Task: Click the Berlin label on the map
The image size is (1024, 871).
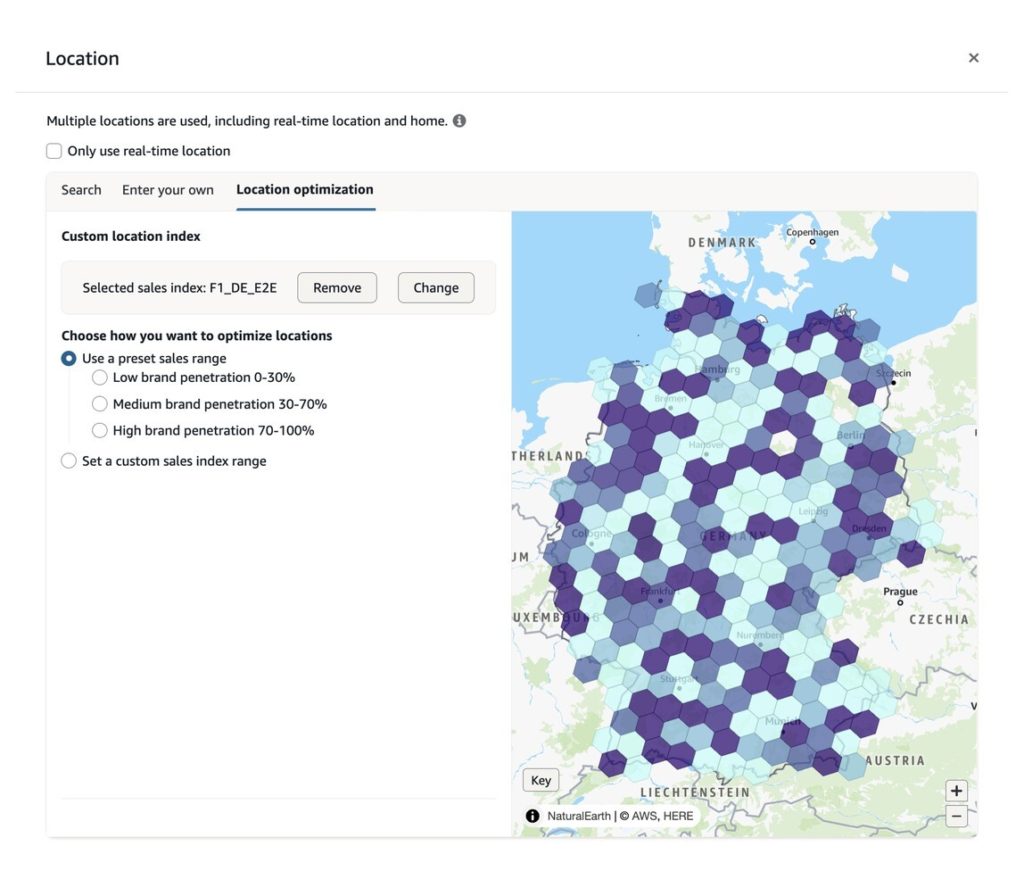Action: [850, 435]
